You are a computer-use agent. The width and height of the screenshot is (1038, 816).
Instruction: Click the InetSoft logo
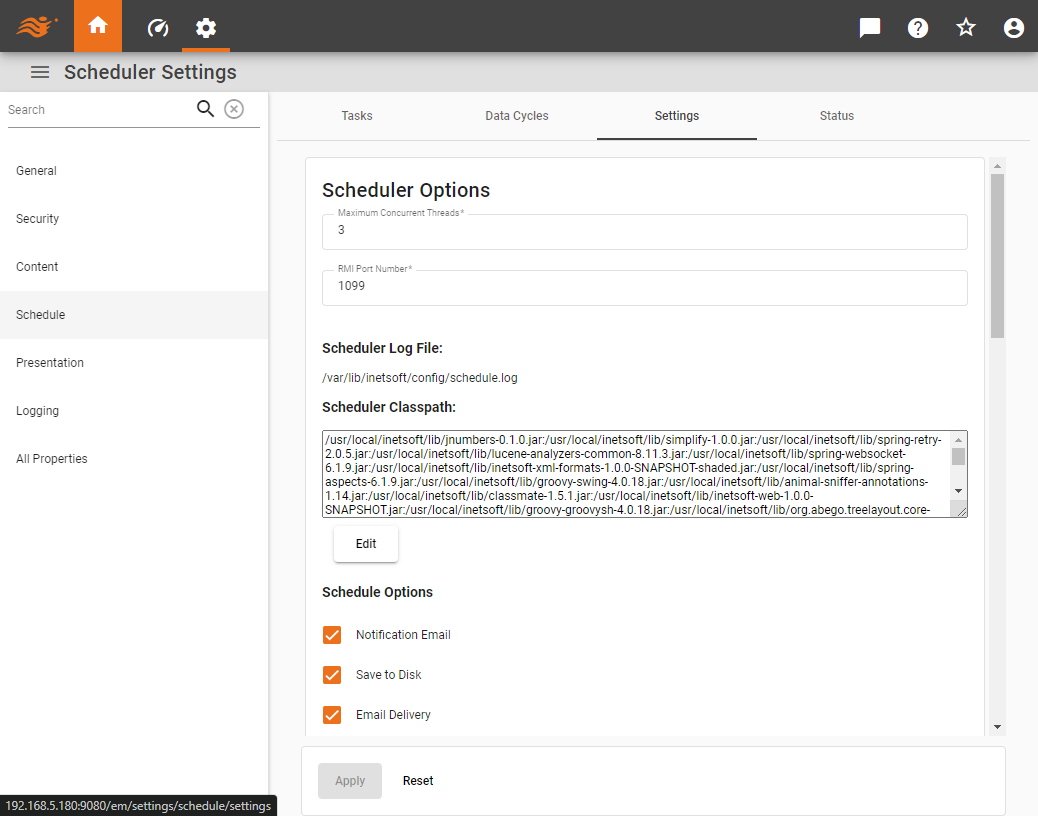pyautogui.click(x=38, y=27)
